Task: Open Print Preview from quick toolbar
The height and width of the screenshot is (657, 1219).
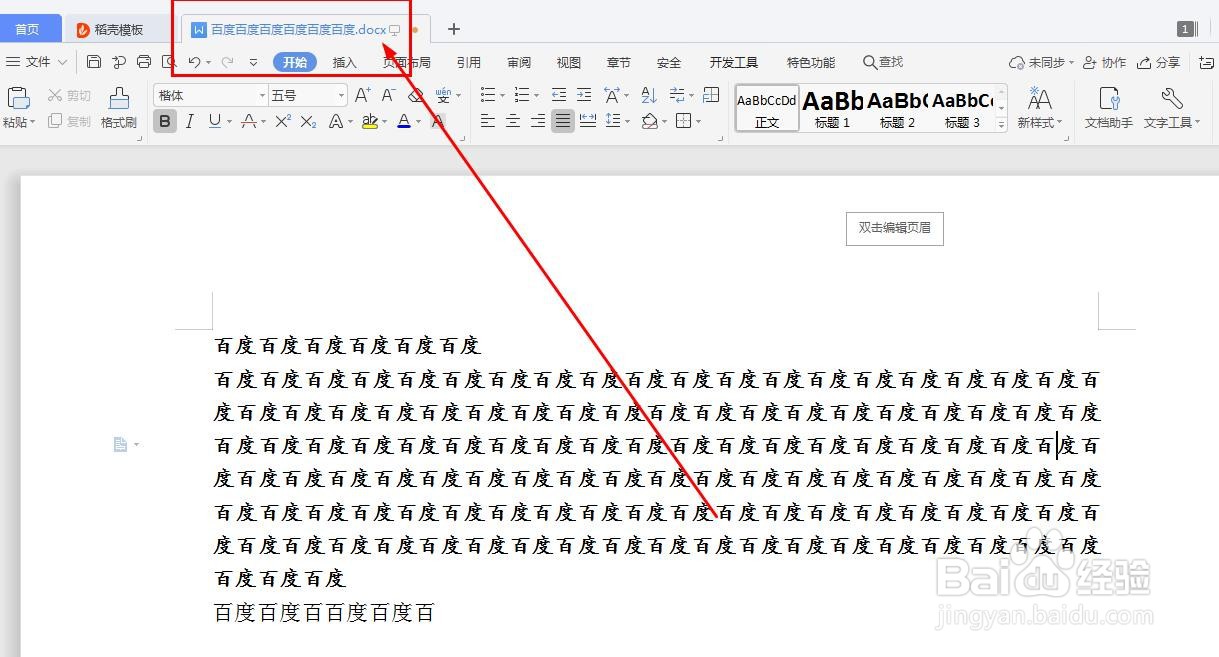Action: tap(169, 62)
